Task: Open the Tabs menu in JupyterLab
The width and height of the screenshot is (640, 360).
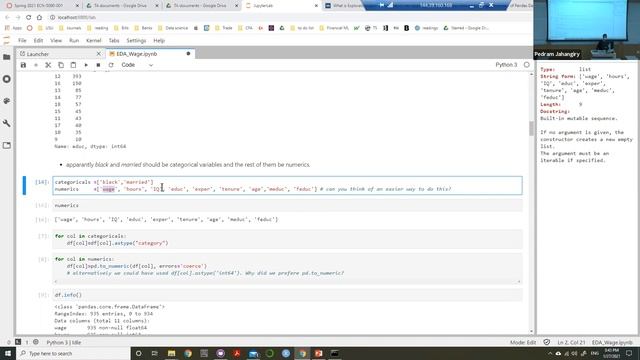Action: click(114, 40)
